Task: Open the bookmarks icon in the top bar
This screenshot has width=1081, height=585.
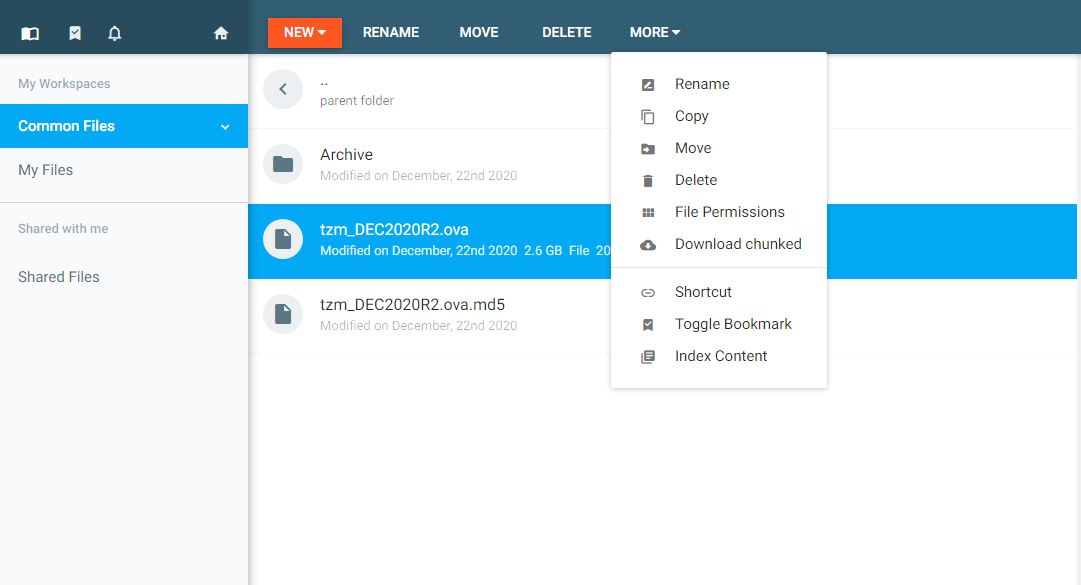Action: pos(73,32)
